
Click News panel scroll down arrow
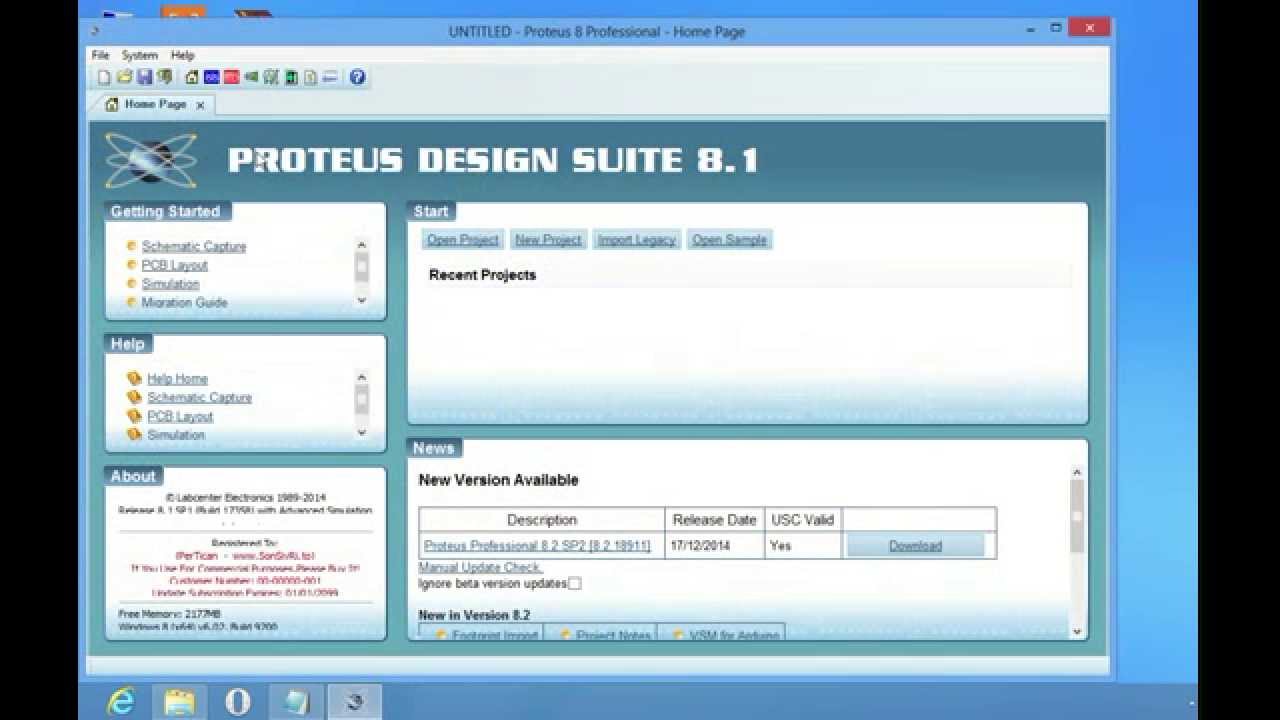pyautogui.click(x=1077, y=631)
